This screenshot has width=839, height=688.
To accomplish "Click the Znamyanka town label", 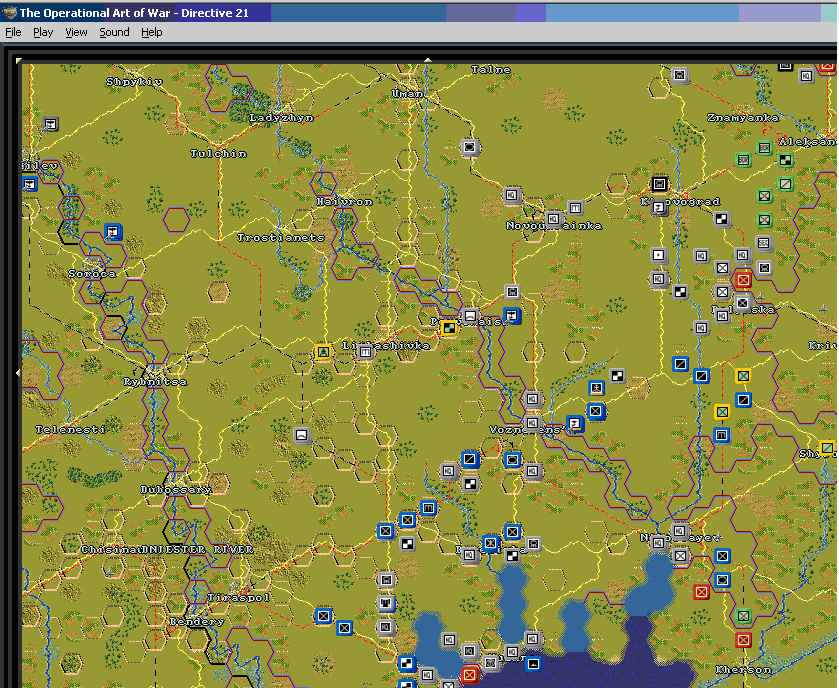I will [x=743, y=118].
